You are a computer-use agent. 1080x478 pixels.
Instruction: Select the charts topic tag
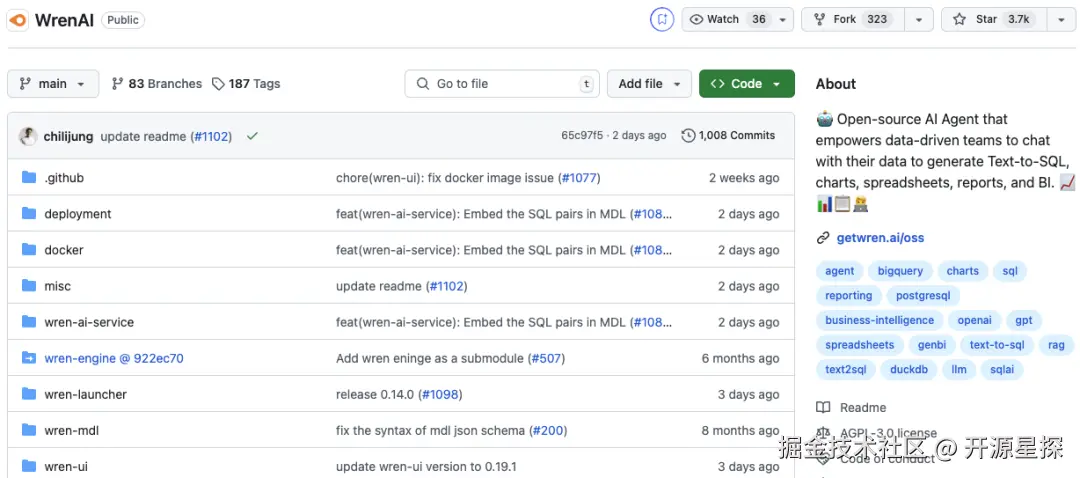[x=962, y=271]
